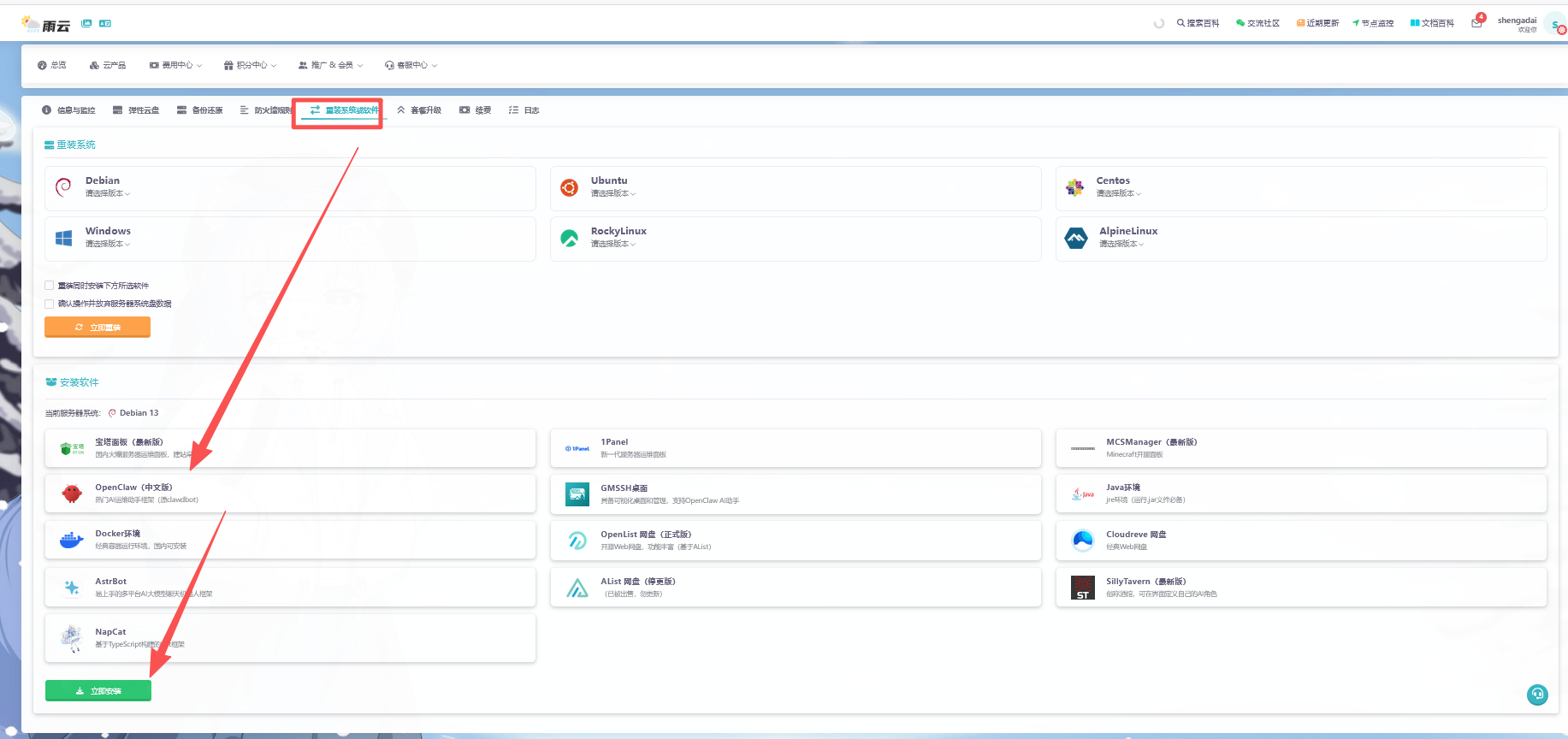1568x739 pixels.
Task: Click the Debian swirl logo icon
Action: coord(63,187)
